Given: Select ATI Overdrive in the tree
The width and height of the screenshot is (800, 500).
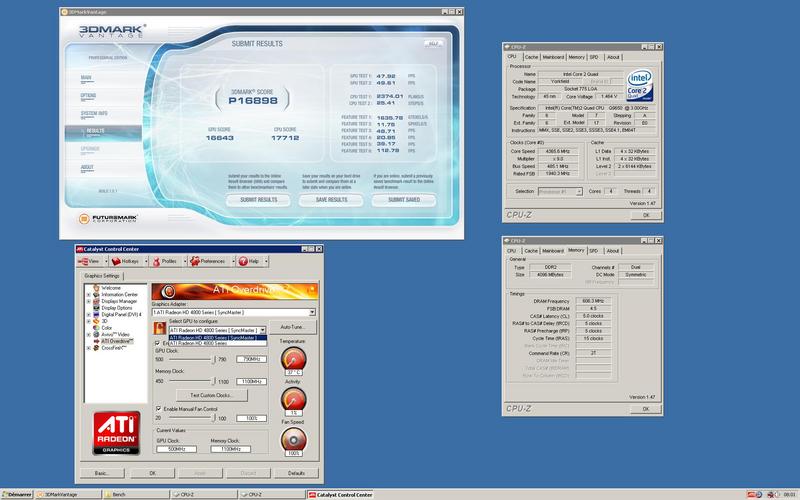Looking at the screenshot, I should (117, 341).
